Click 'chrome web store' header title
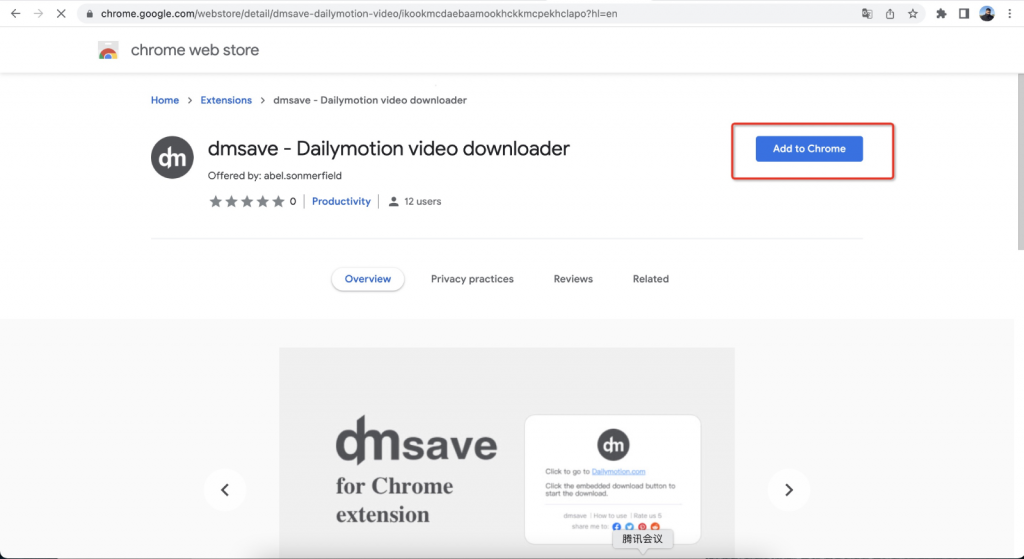 195,50
